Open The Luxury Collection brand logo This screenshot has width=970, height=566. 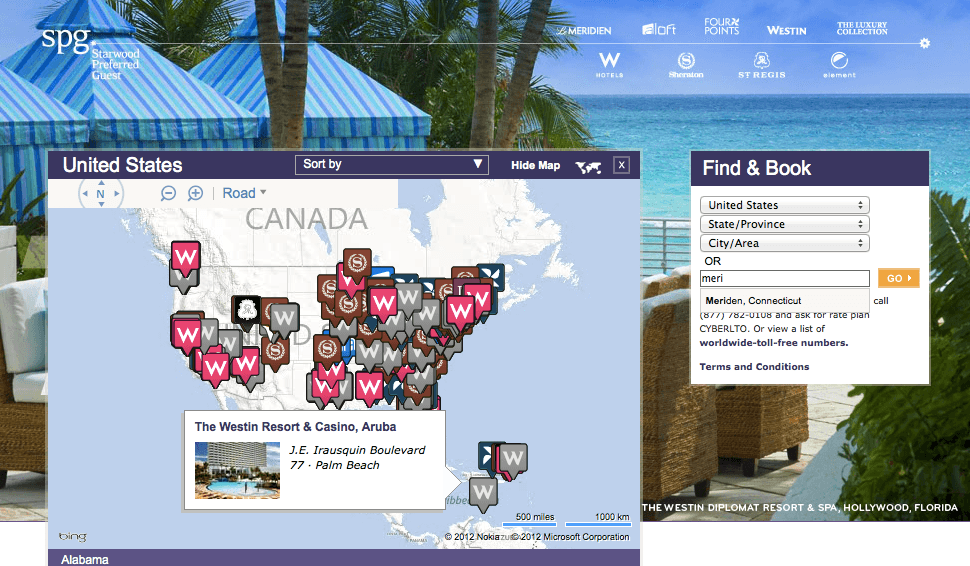(x=862, y=28)
